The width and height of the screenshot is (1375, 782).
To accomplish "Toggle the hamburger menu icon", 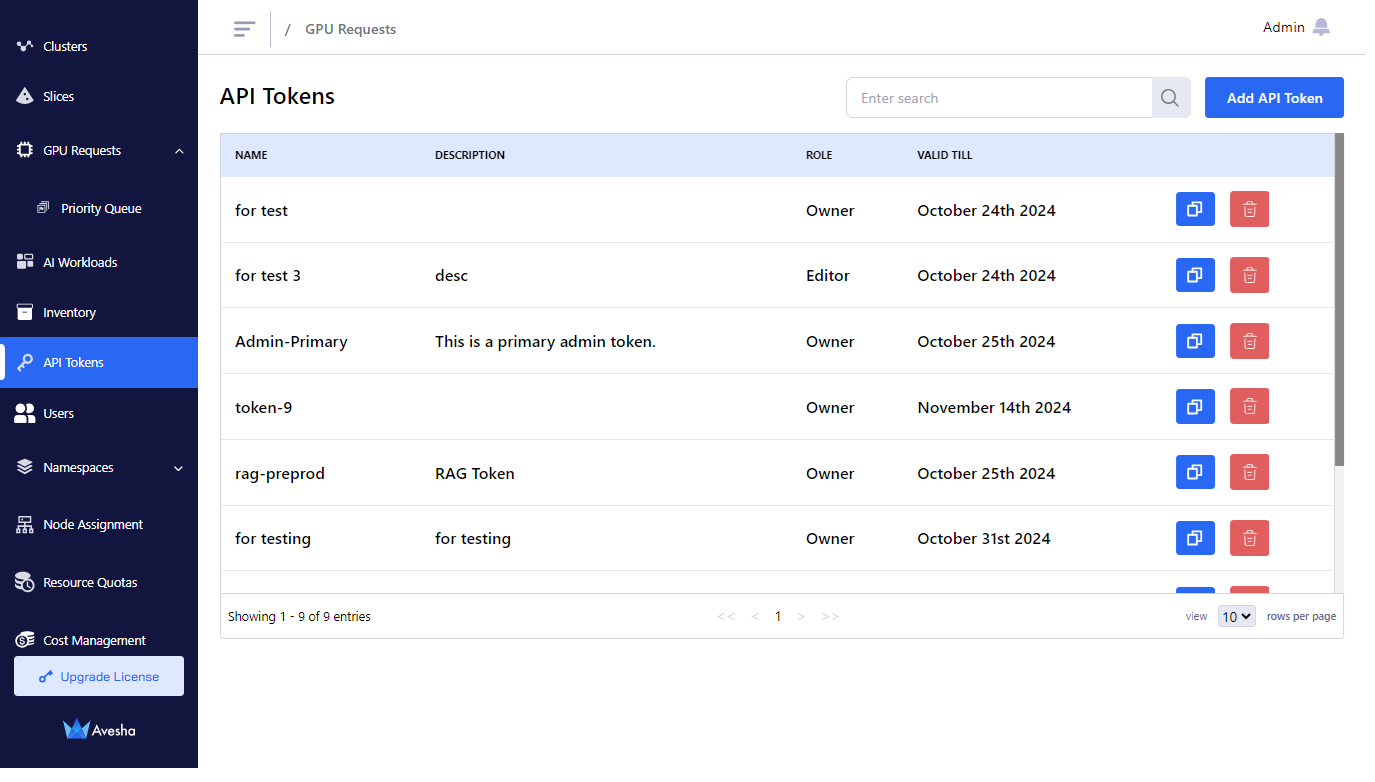I will point(244,29).
